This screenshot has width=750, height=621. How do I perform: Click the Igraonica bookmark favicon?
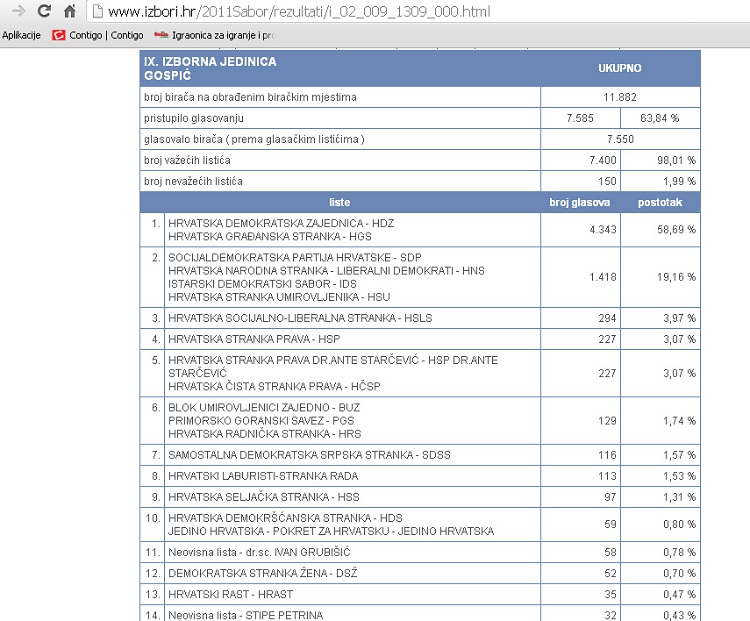click(x=161, y=34)
